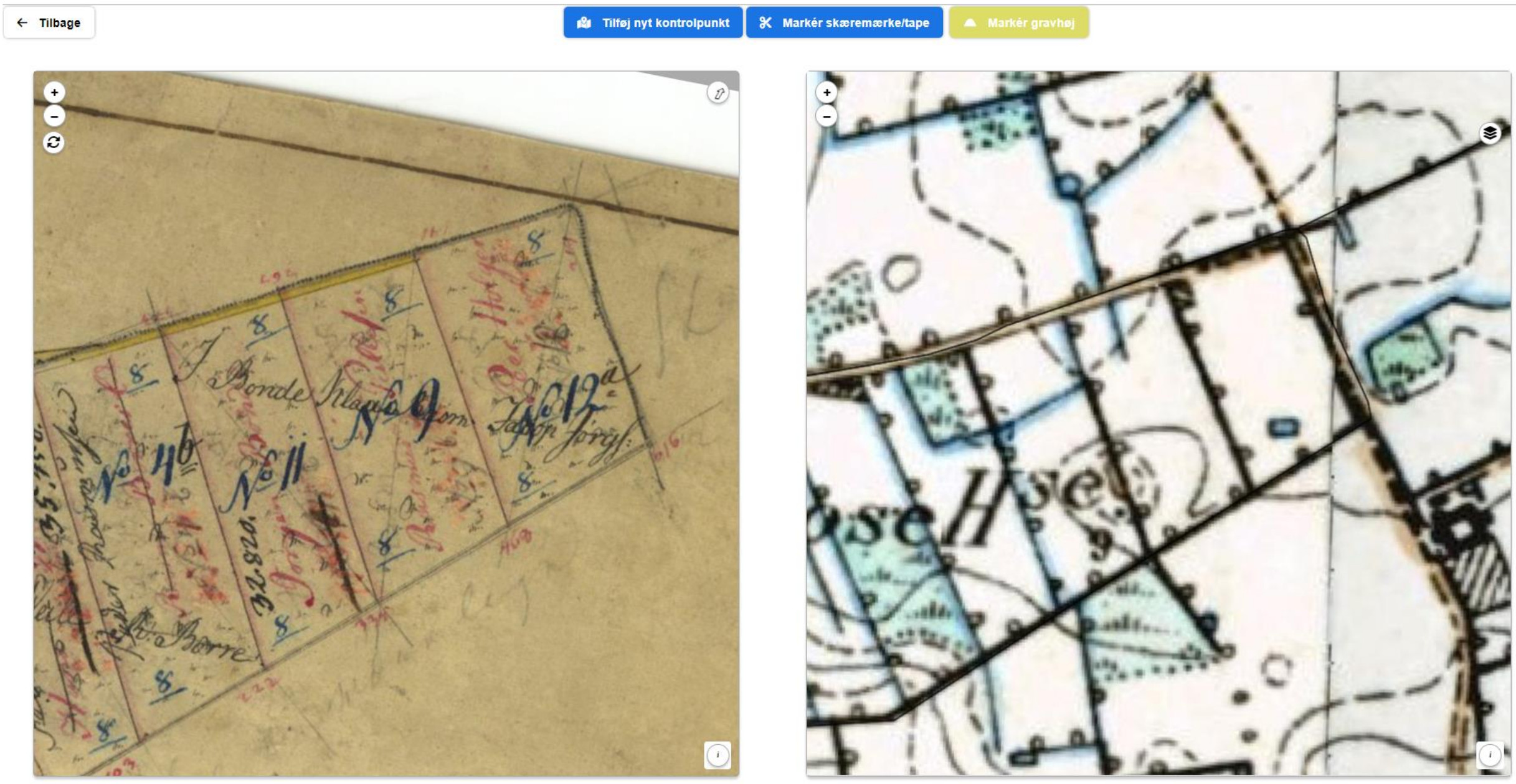
Task: Select Markér skæremærke/tape tool
Action: (844, 22)
